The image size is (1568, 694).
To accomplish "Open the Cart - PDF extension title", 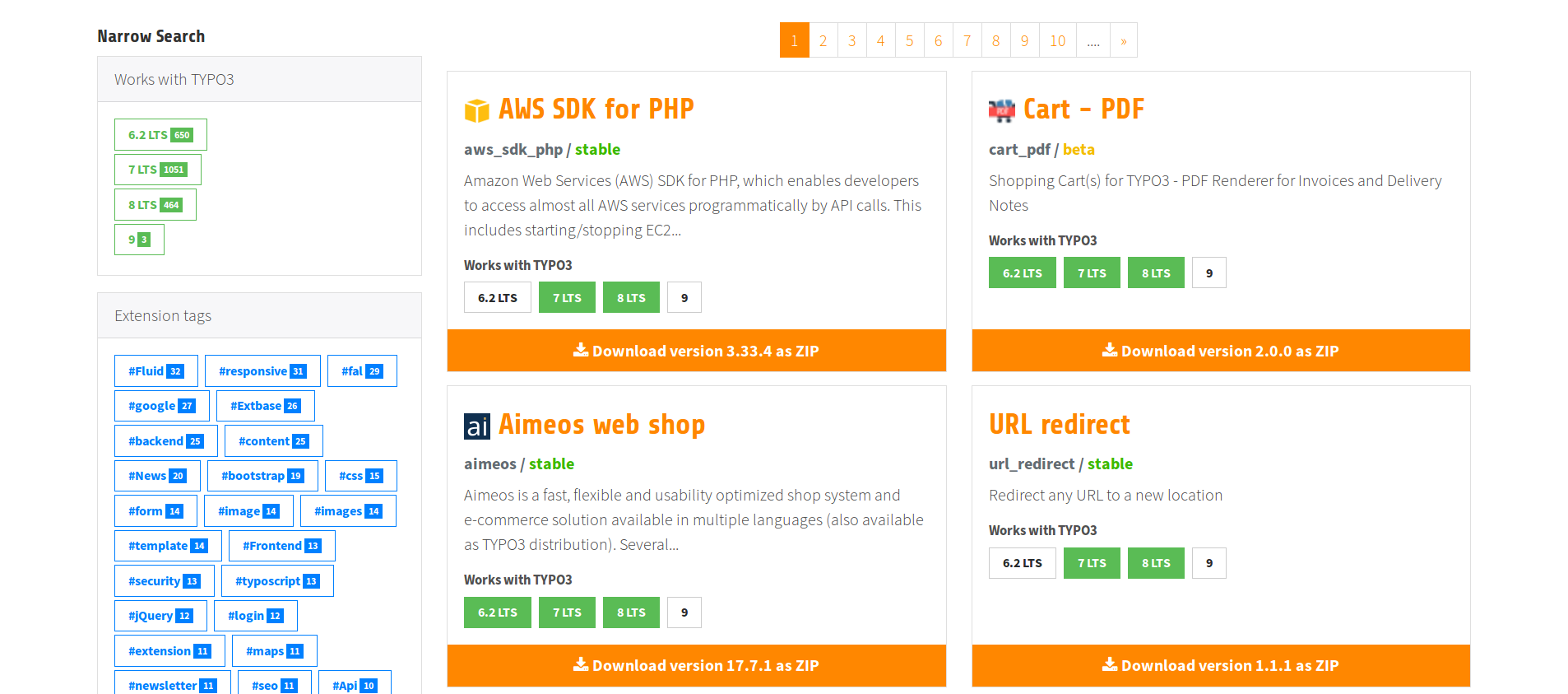I will point(1083,109).
